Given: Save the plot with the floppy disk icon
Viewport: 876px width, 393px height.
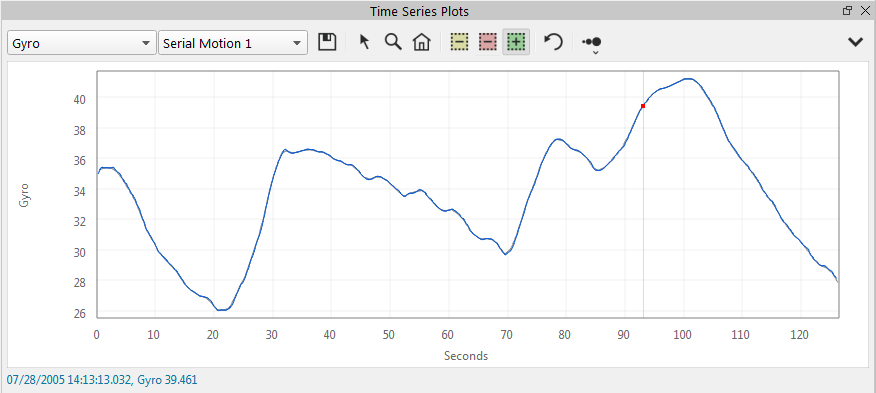Looking at the screenshot, I should click(x=327, y=42).
